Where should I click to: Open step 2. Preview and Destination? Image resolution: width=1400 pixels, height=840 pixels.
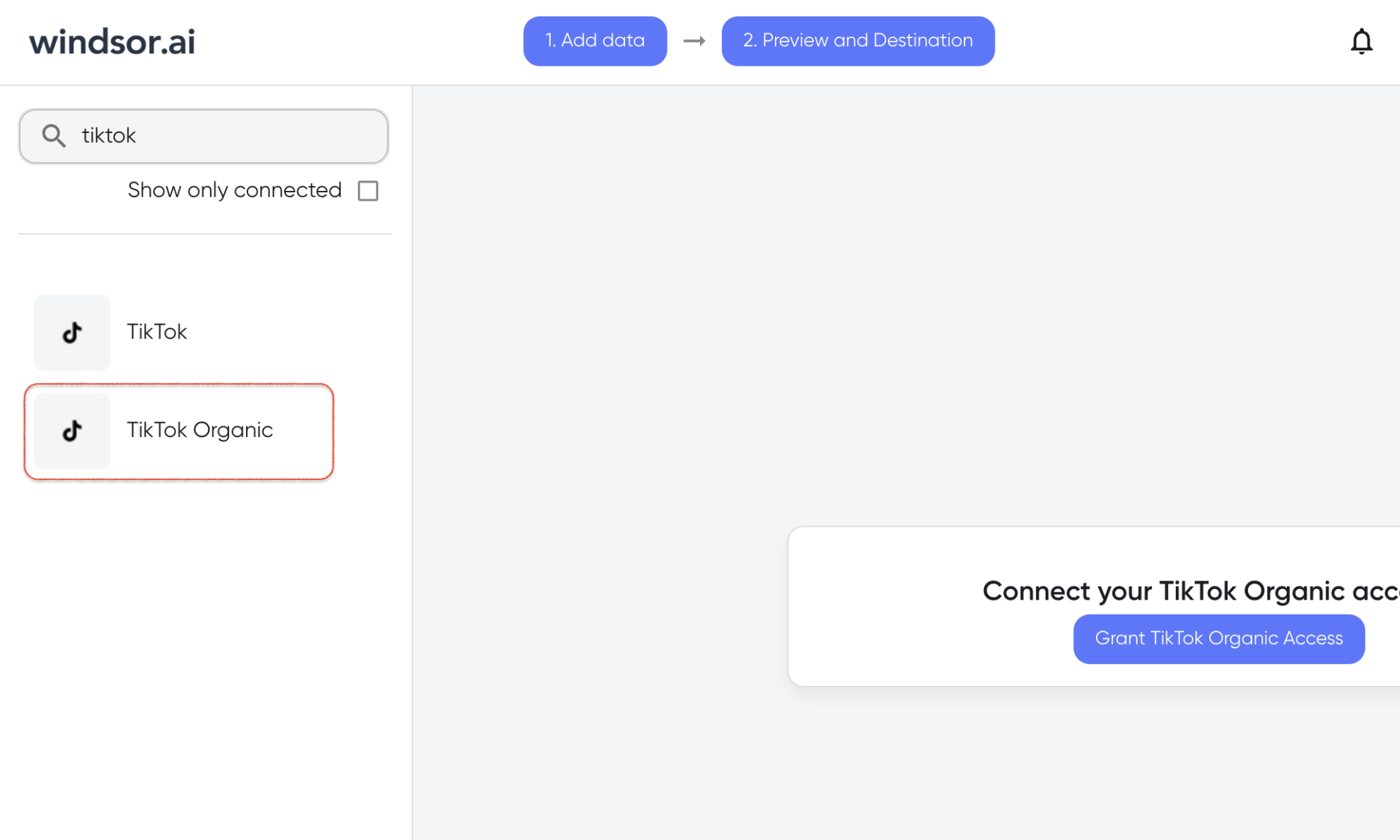pyautogui.click(x=858, y=41)
